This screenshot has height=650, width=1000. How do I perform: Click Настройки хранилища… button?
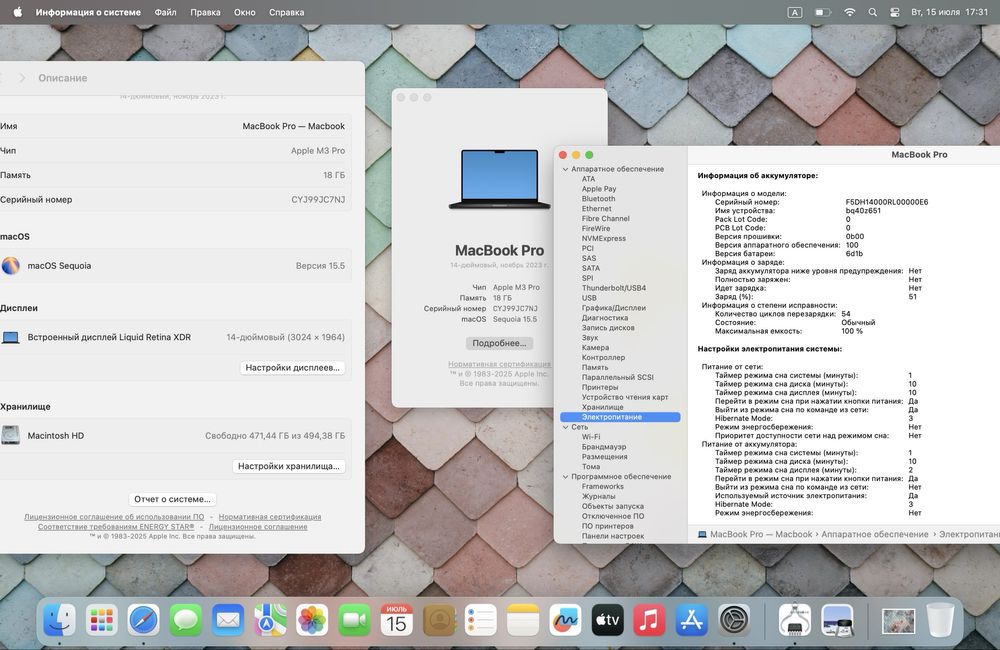[x=289, y=466]
